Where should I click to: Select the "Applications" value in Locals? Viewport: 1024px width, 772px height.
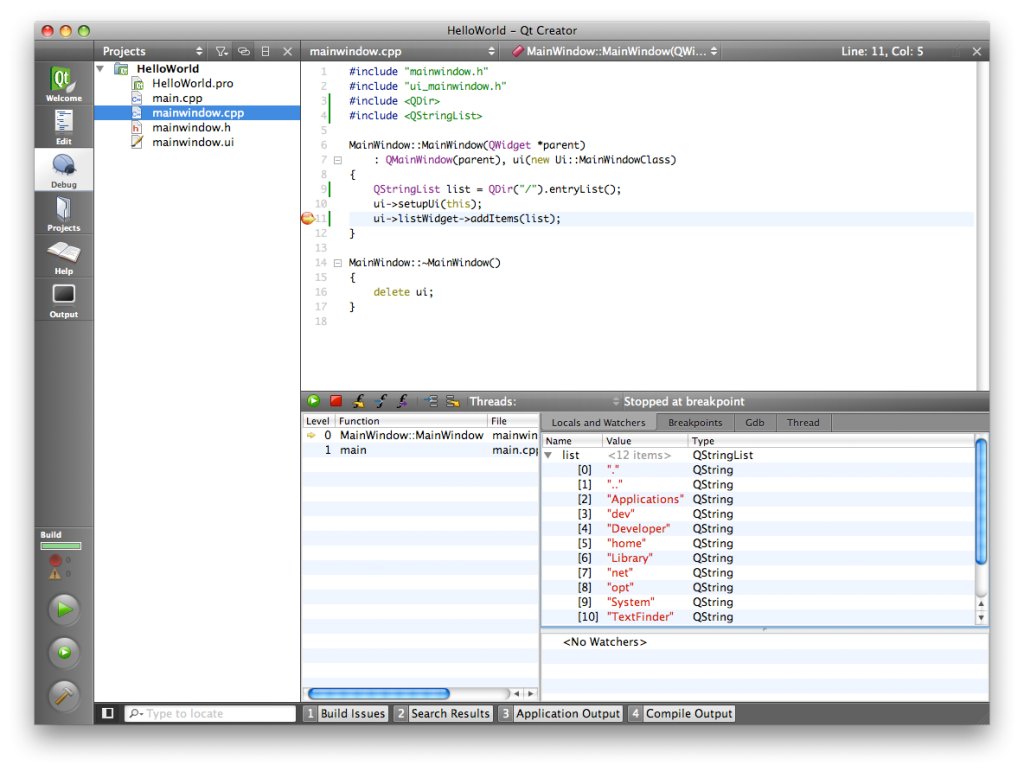click(x=645, y=499)
